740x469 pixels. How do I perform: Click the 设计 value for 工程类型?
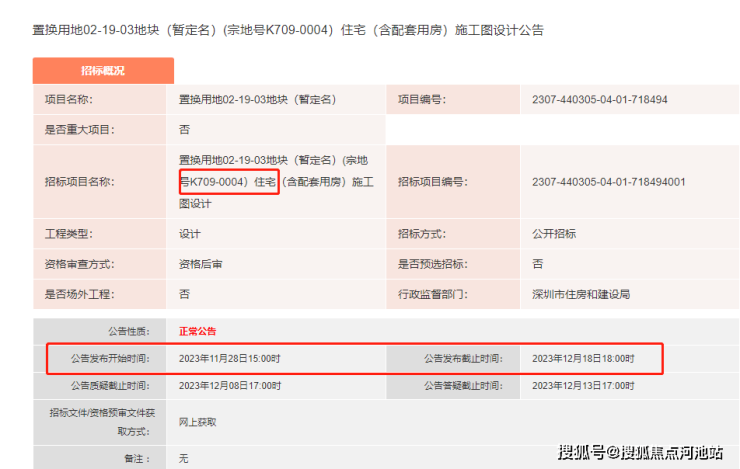[x=190, y=234]
